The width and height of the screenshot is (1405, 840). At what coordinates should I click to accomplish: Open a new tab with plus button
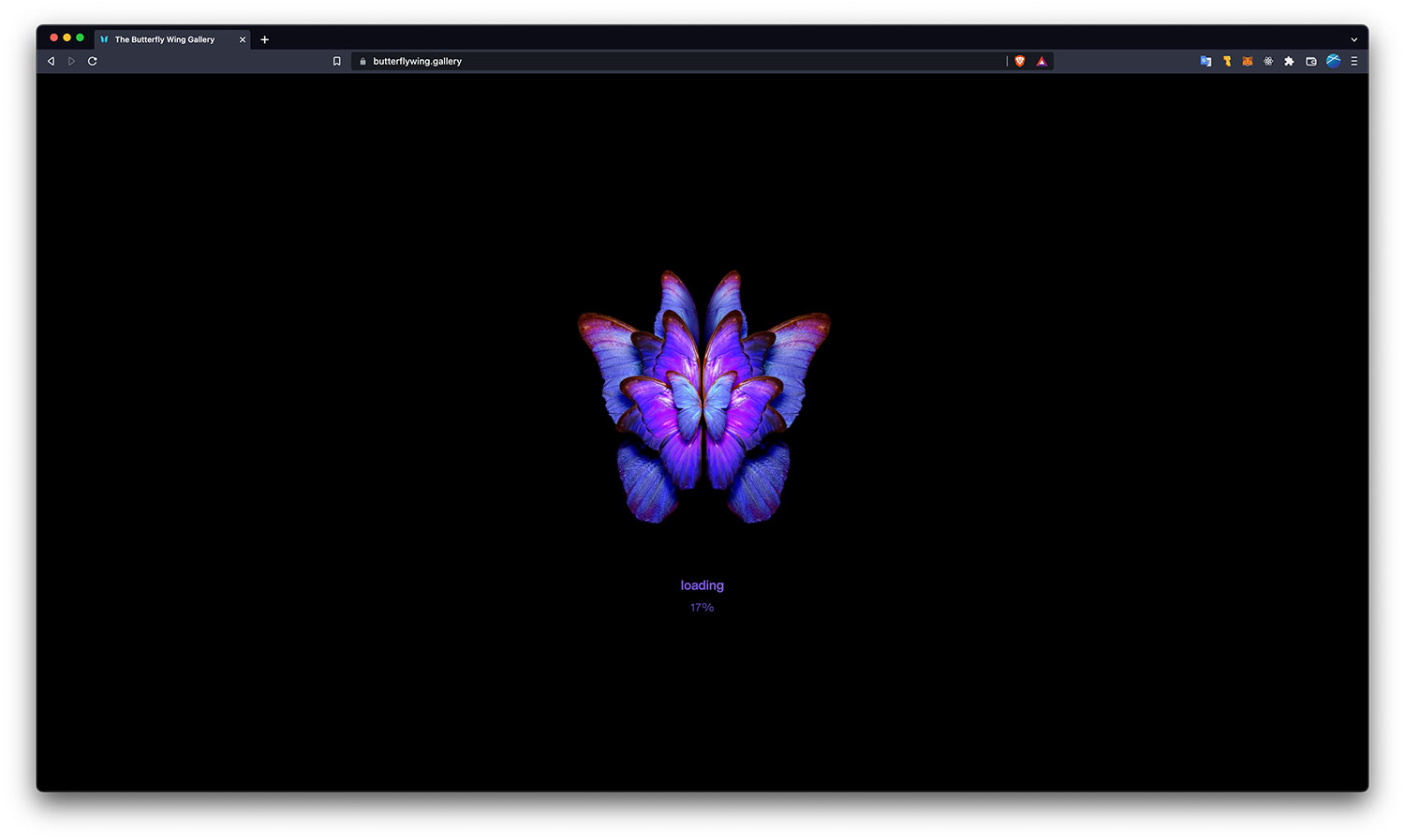(x=265, y=39)
